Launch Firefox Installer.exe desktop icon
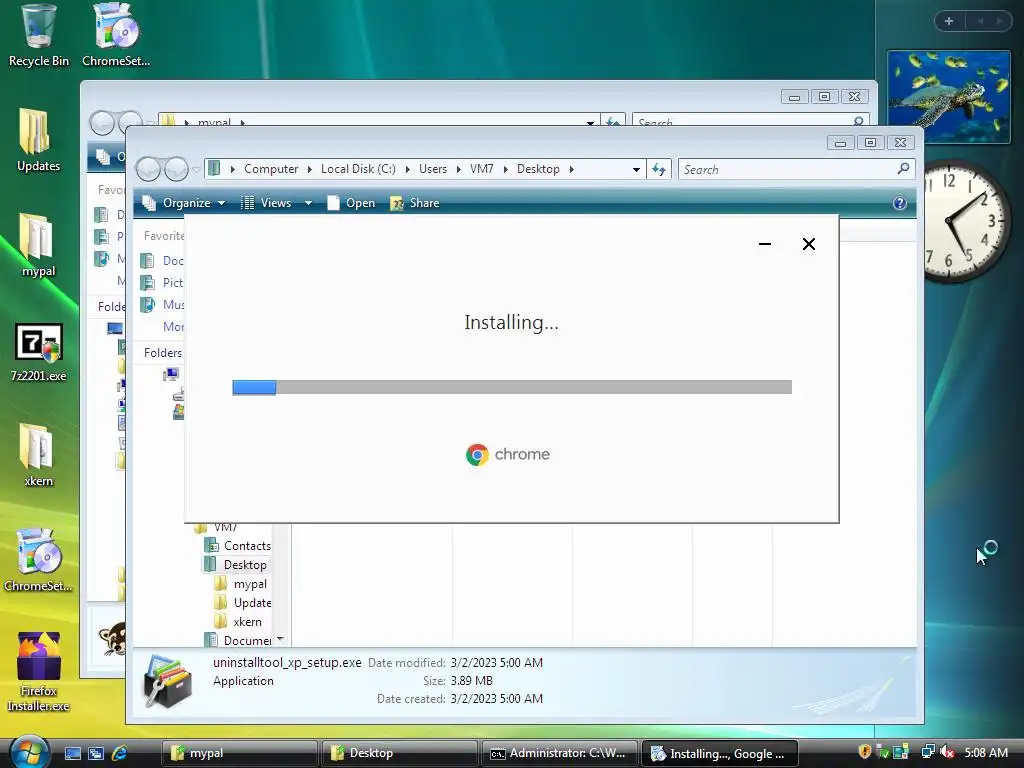 (38, 671)
